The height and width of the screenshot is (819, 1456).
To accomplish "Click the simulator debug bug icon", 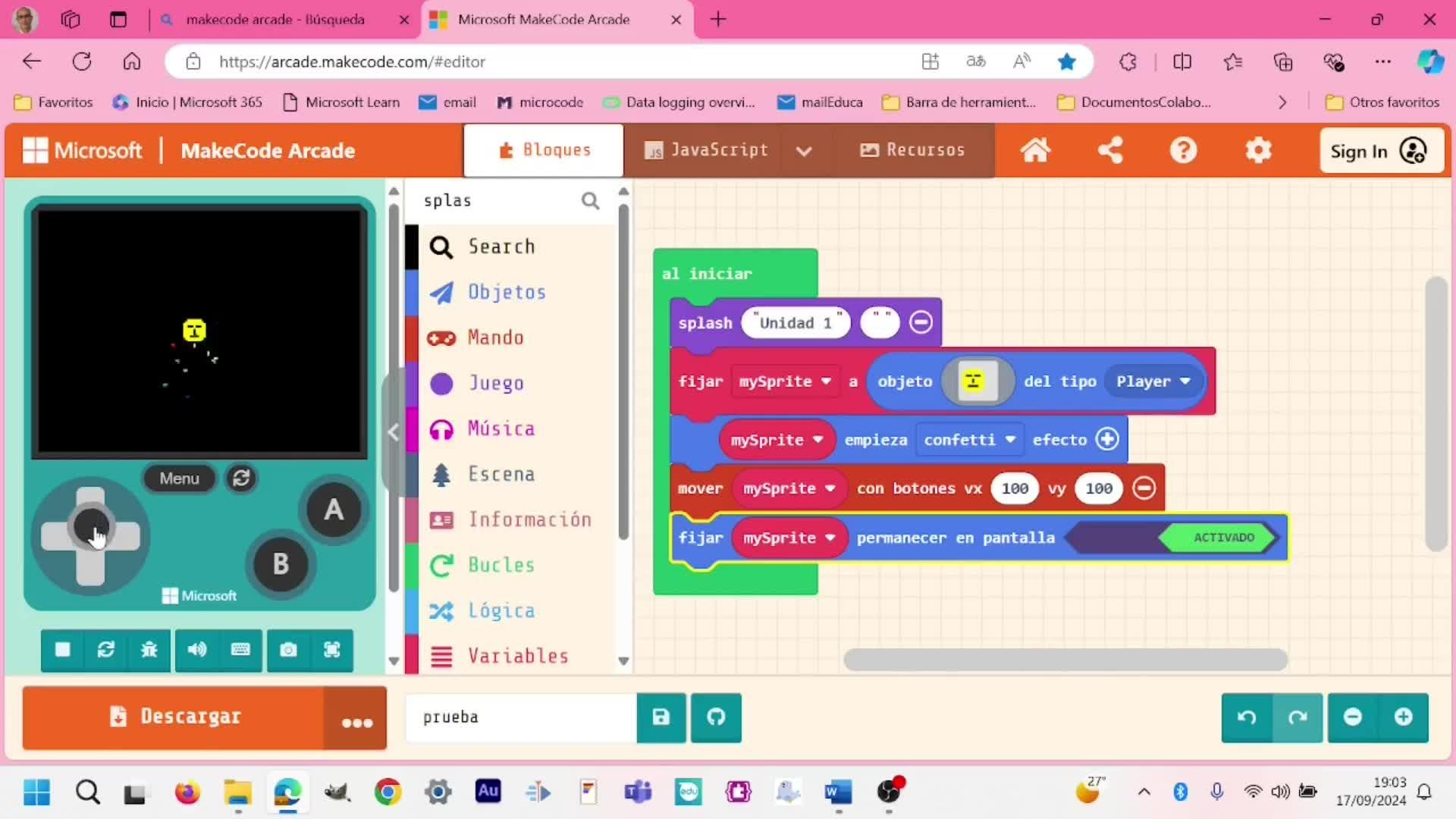I will point(149,650).
